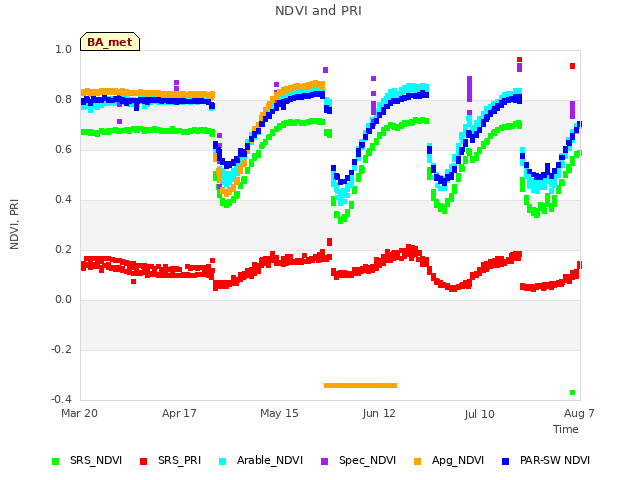Click the Apg_NDVI orange legend swatch
The width and height of the screenshot is (640, 480).
(x=417, y=461)
